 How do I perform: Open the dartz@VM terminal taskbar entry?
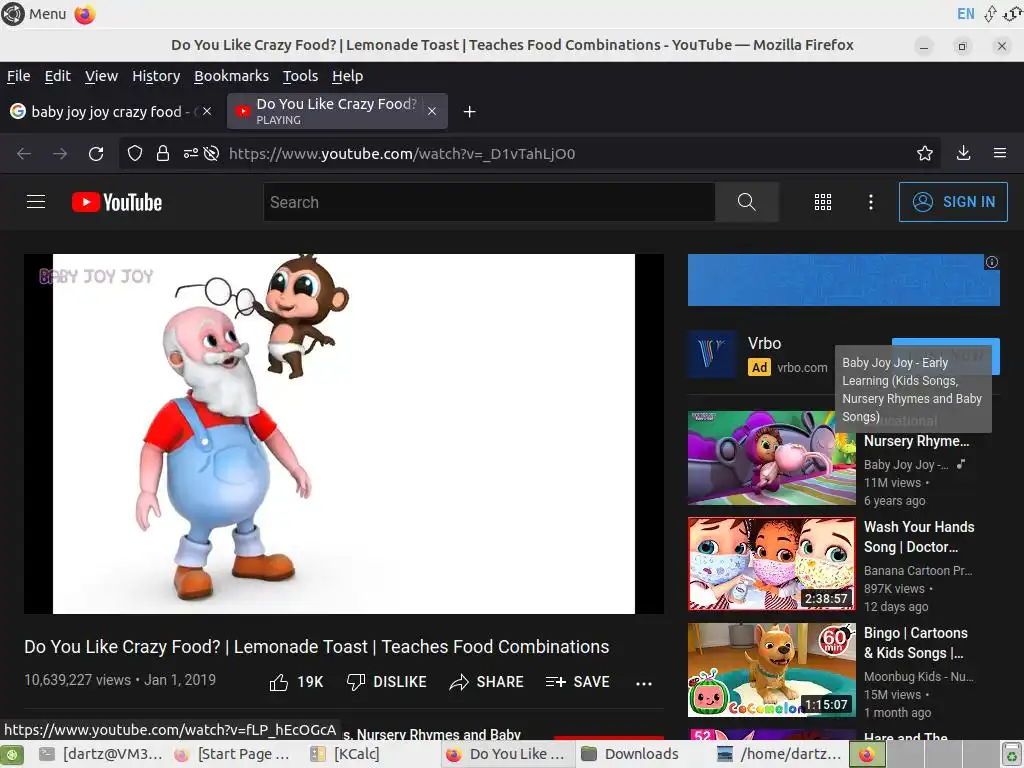click(100, 754)
